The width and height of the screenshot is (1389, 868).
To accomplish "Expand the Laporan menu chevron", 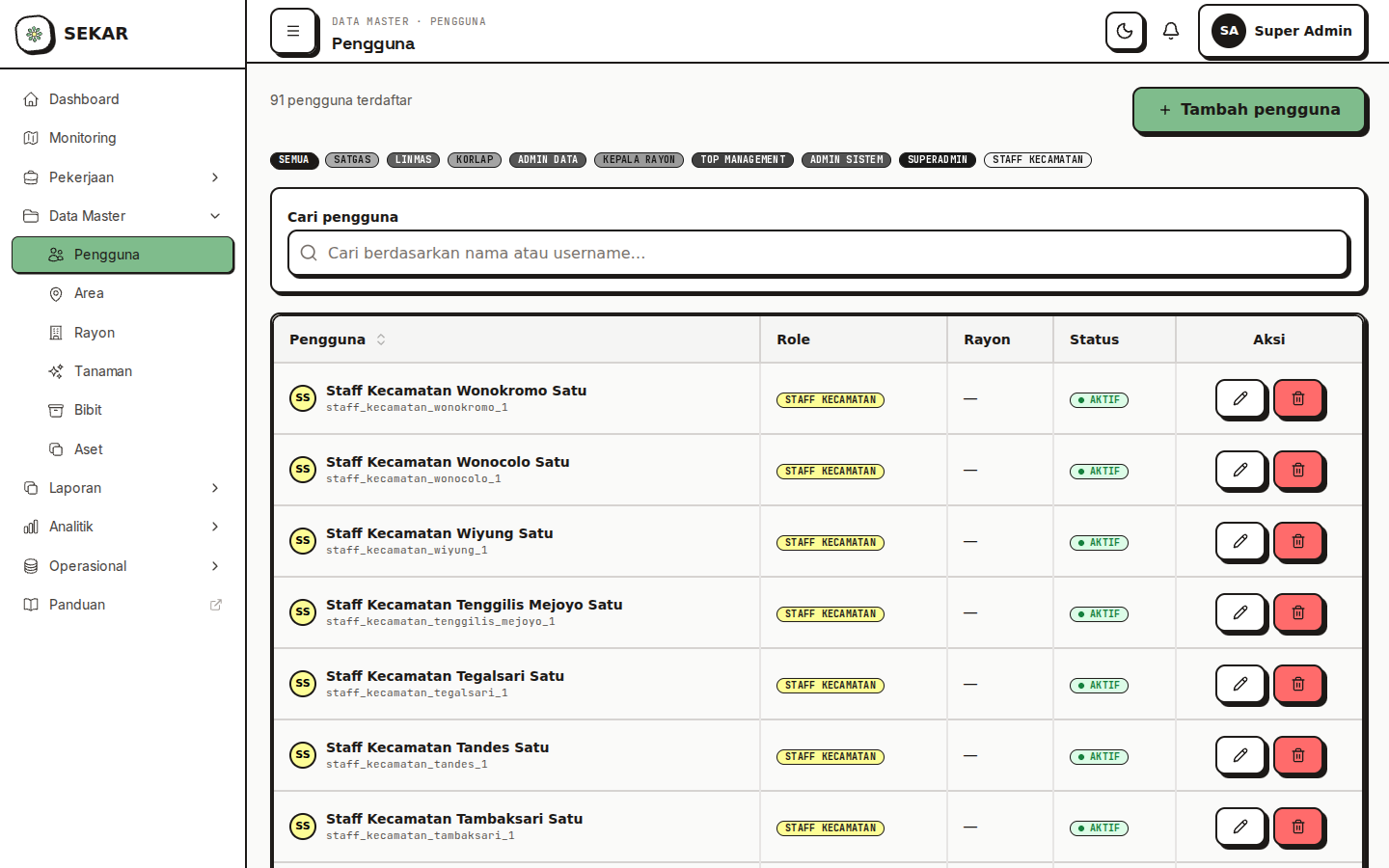I will (x=215, y=488).
